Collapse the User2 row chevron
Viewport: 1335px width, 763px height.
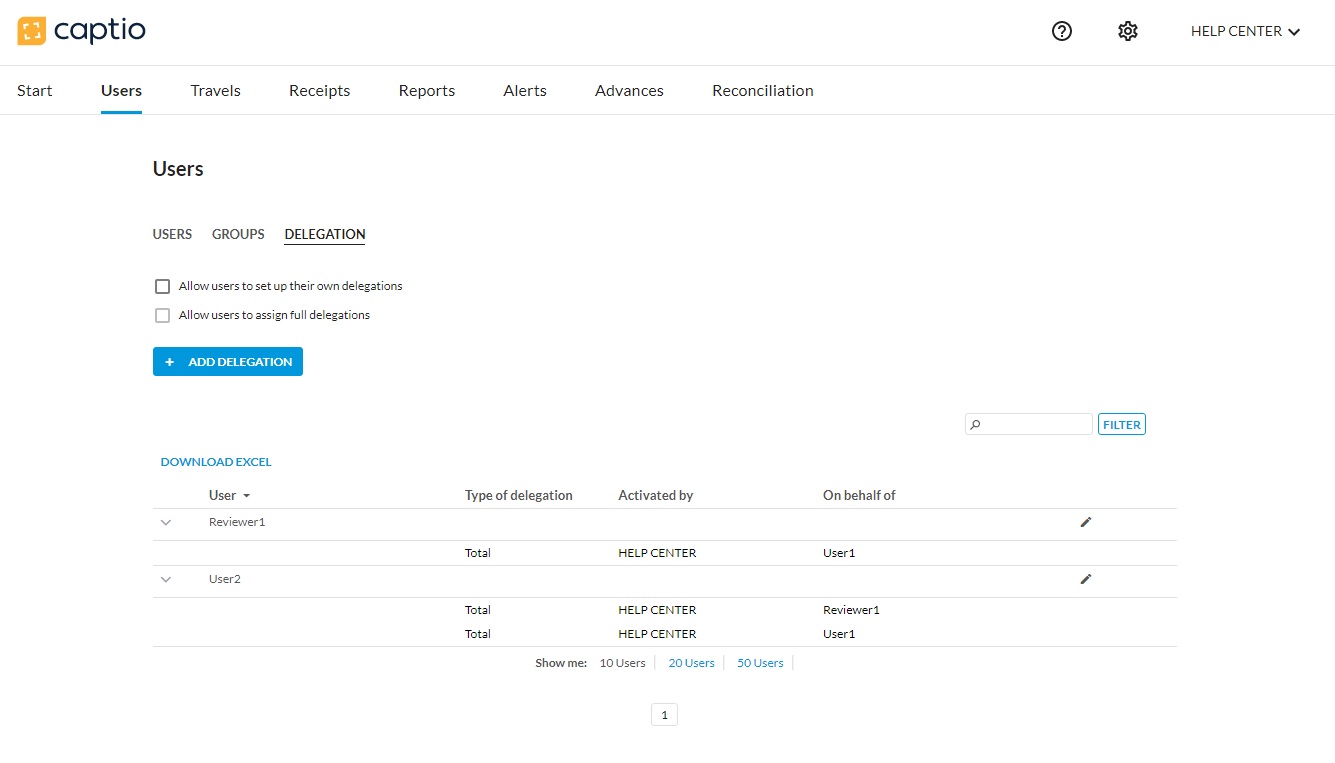pos(166,579)
